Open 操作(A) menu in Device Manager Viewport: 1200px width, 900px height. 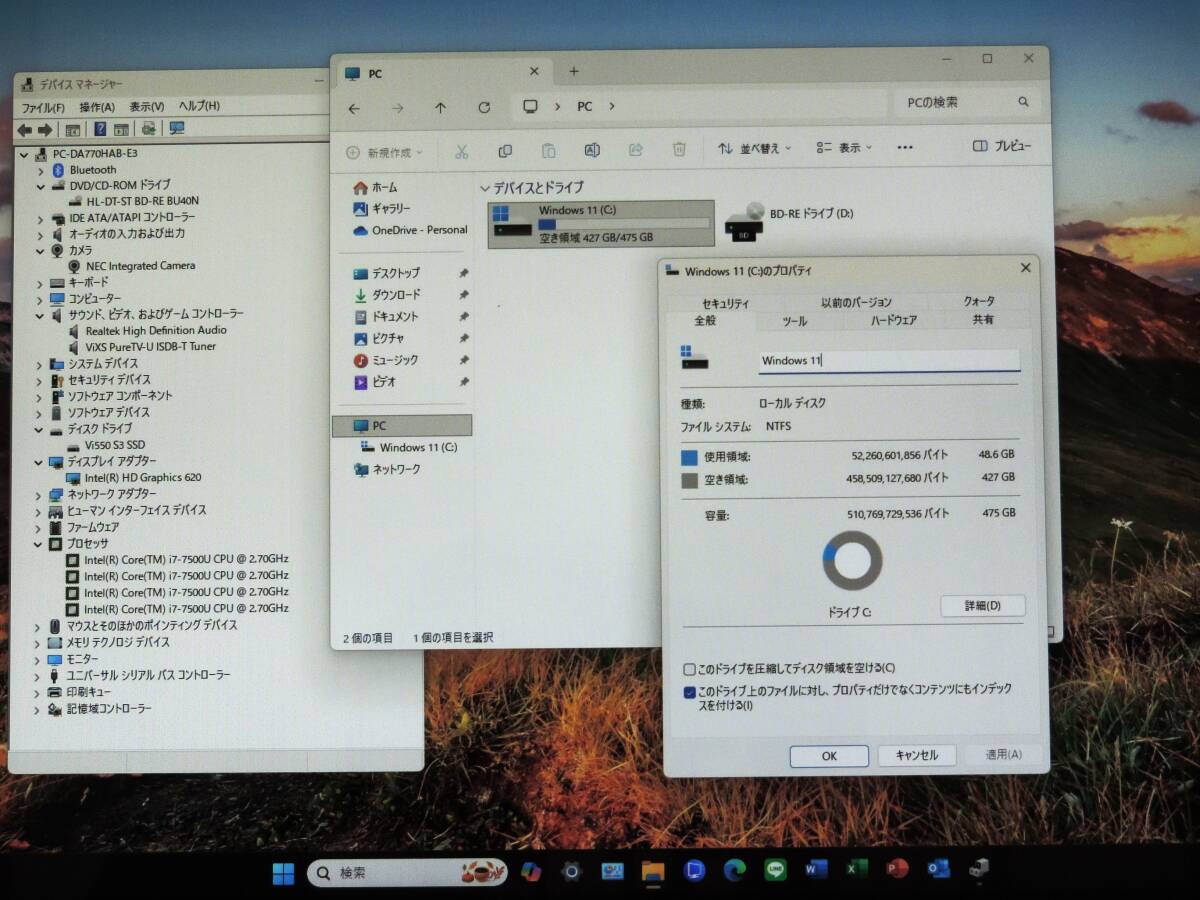click(x=97, y=107)
